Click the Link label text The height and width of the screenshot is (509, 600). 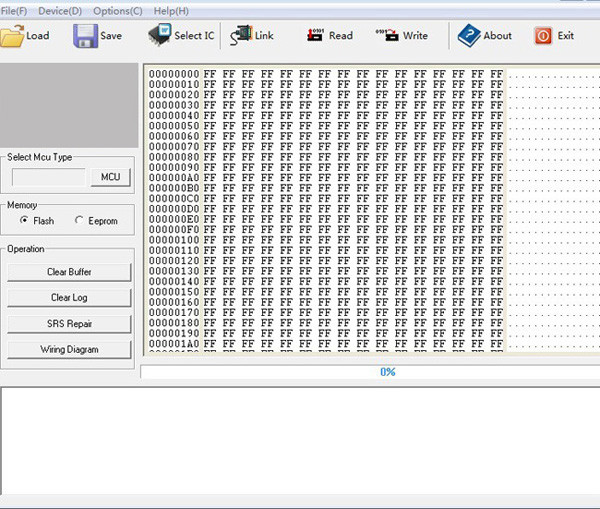pyautogui.click(x=264, y=36)
